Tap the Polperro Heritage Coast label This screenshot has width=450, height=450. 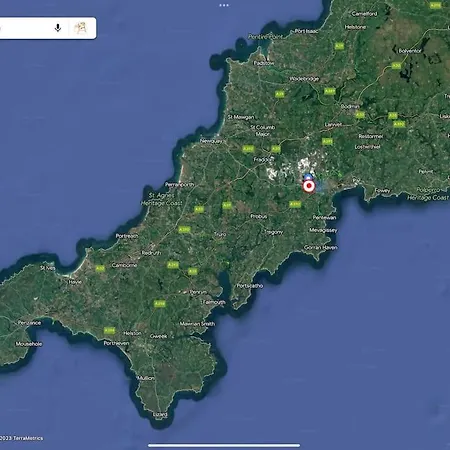click(428, 194)
